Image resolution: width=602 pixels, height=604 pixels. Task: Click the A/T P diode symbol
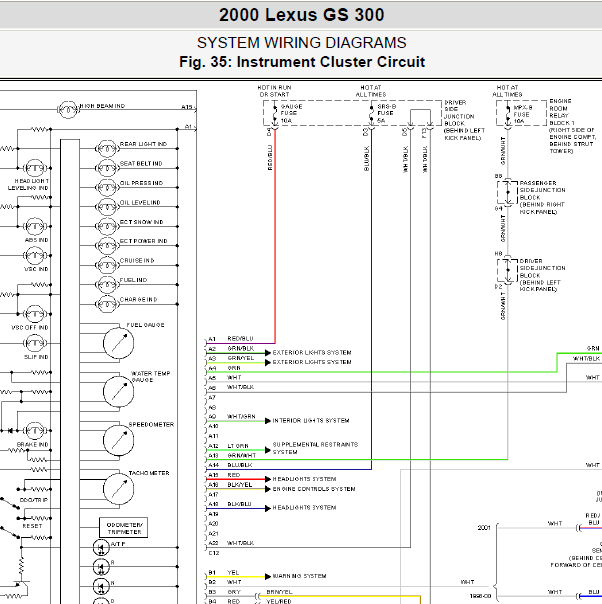tap(101, 547)
